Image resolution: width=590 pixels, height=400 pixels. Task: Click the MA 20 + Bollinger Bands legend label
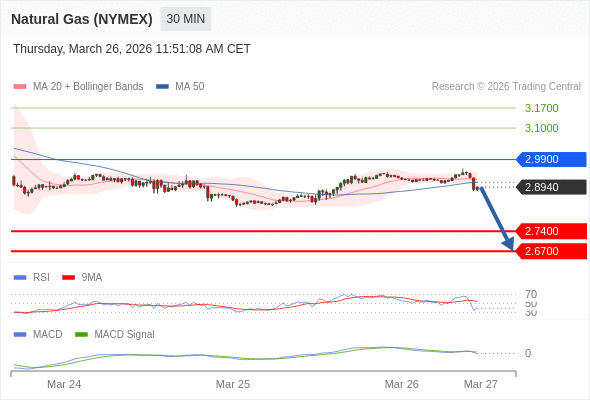(x=88, y=87)
